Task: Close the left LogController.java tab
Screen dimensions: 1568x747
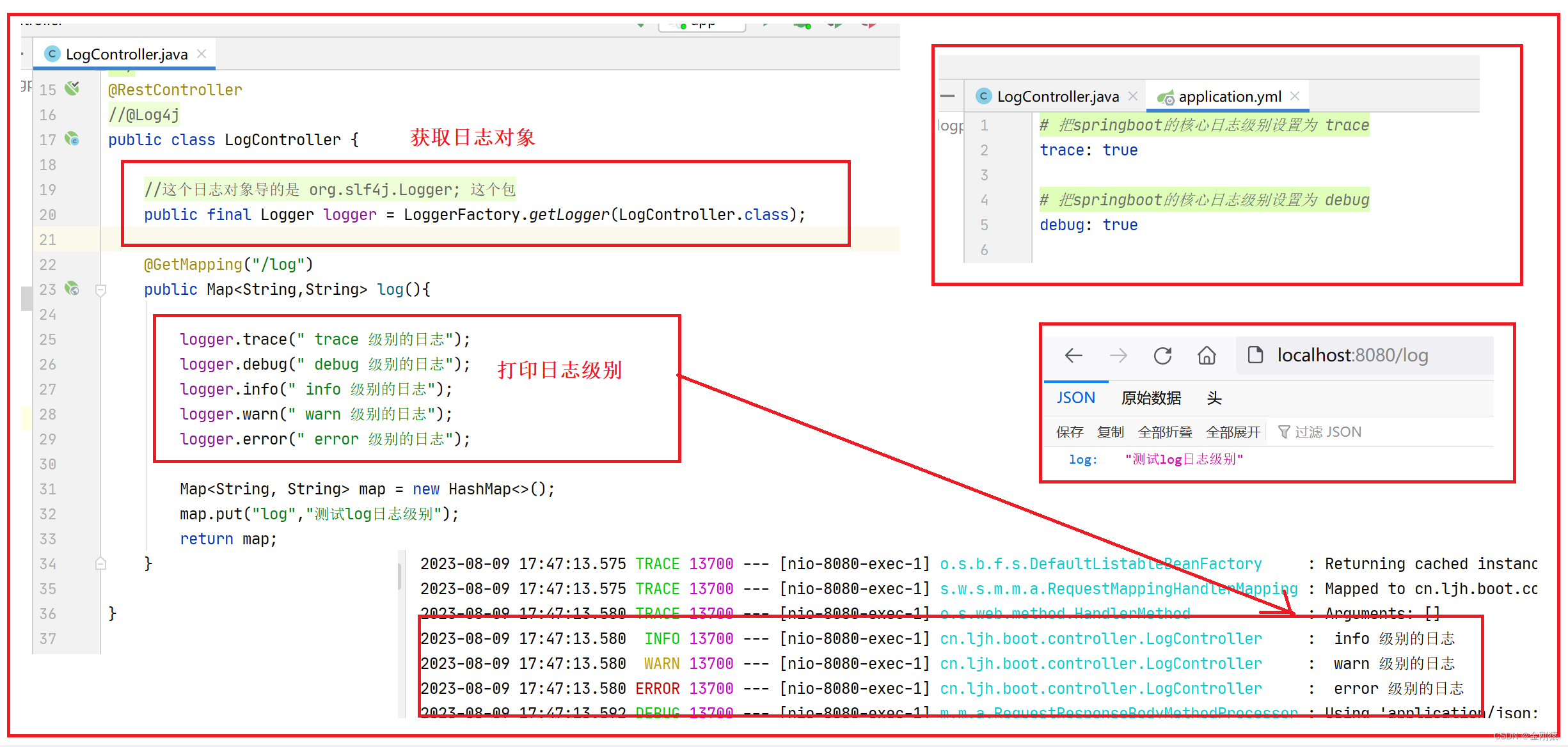Action: pos(202,54)
